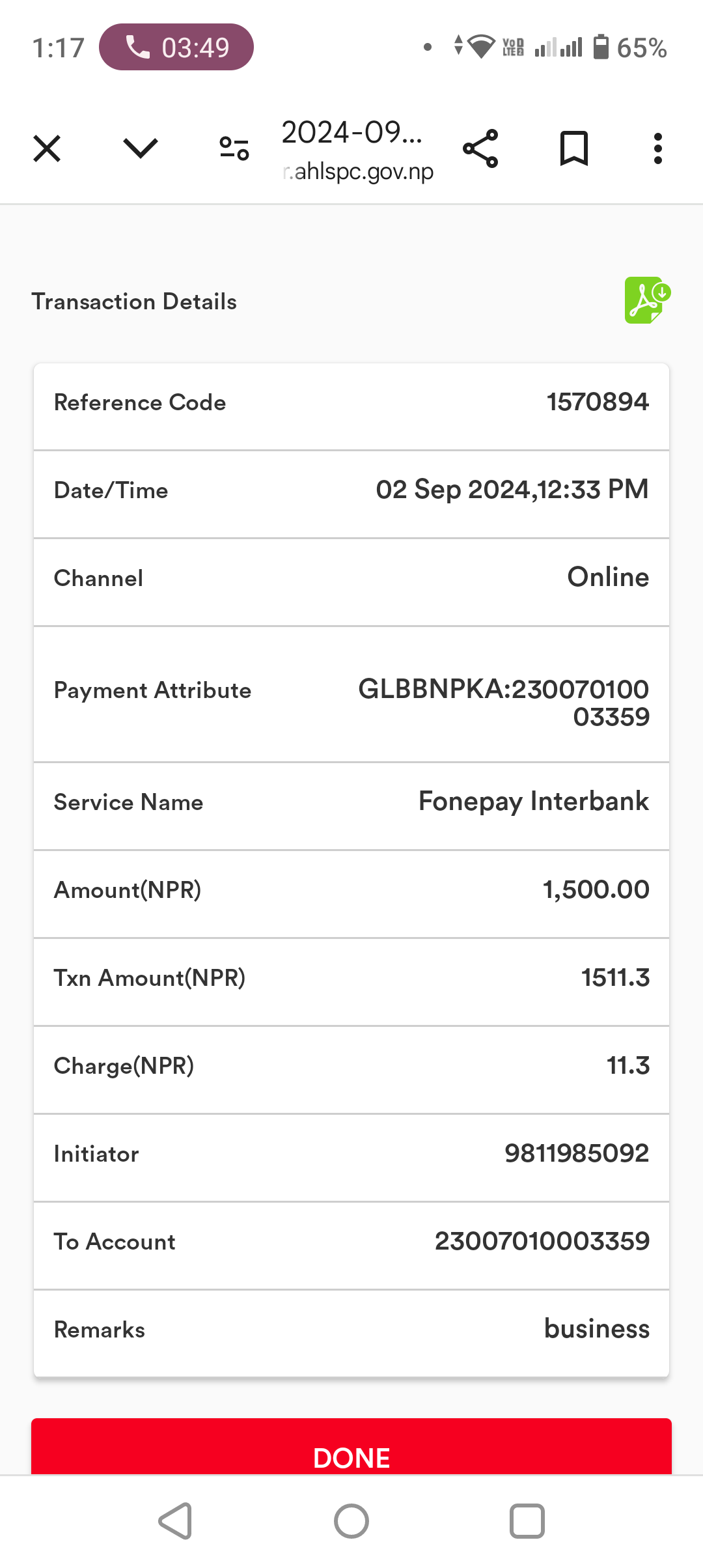
Task: Tap the Android home button
Action: tap(351, 1521)
